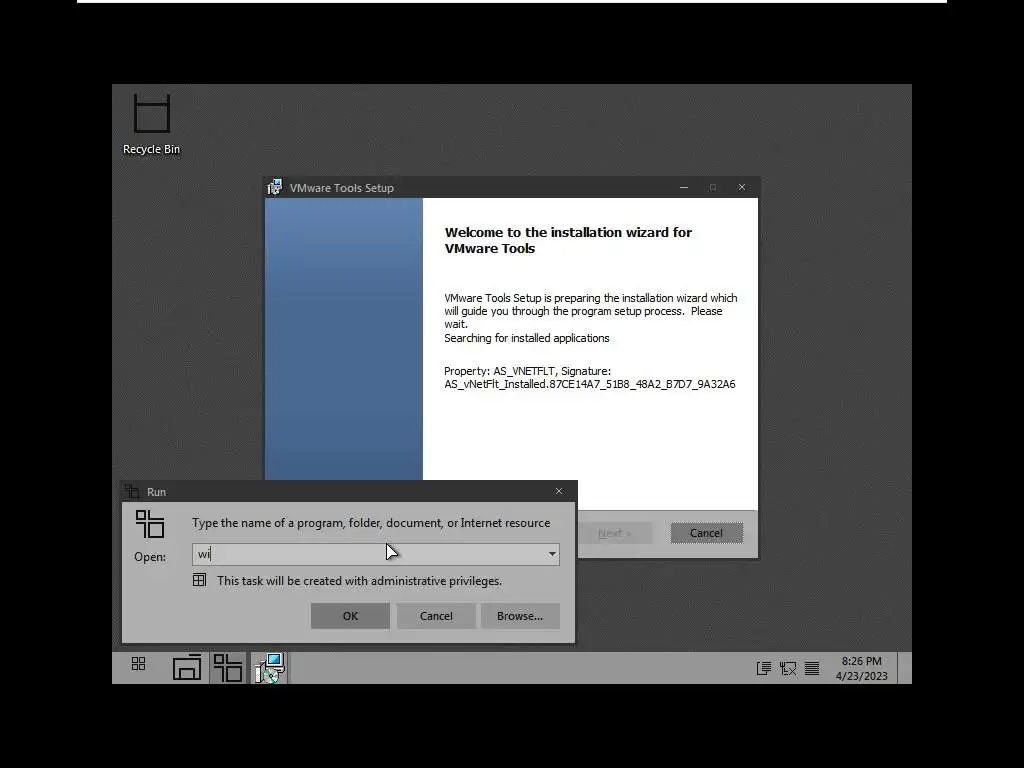Minimize the VMware Tools Setup window
This screenshot has width=1024, height=768.
tap(684, 187)
